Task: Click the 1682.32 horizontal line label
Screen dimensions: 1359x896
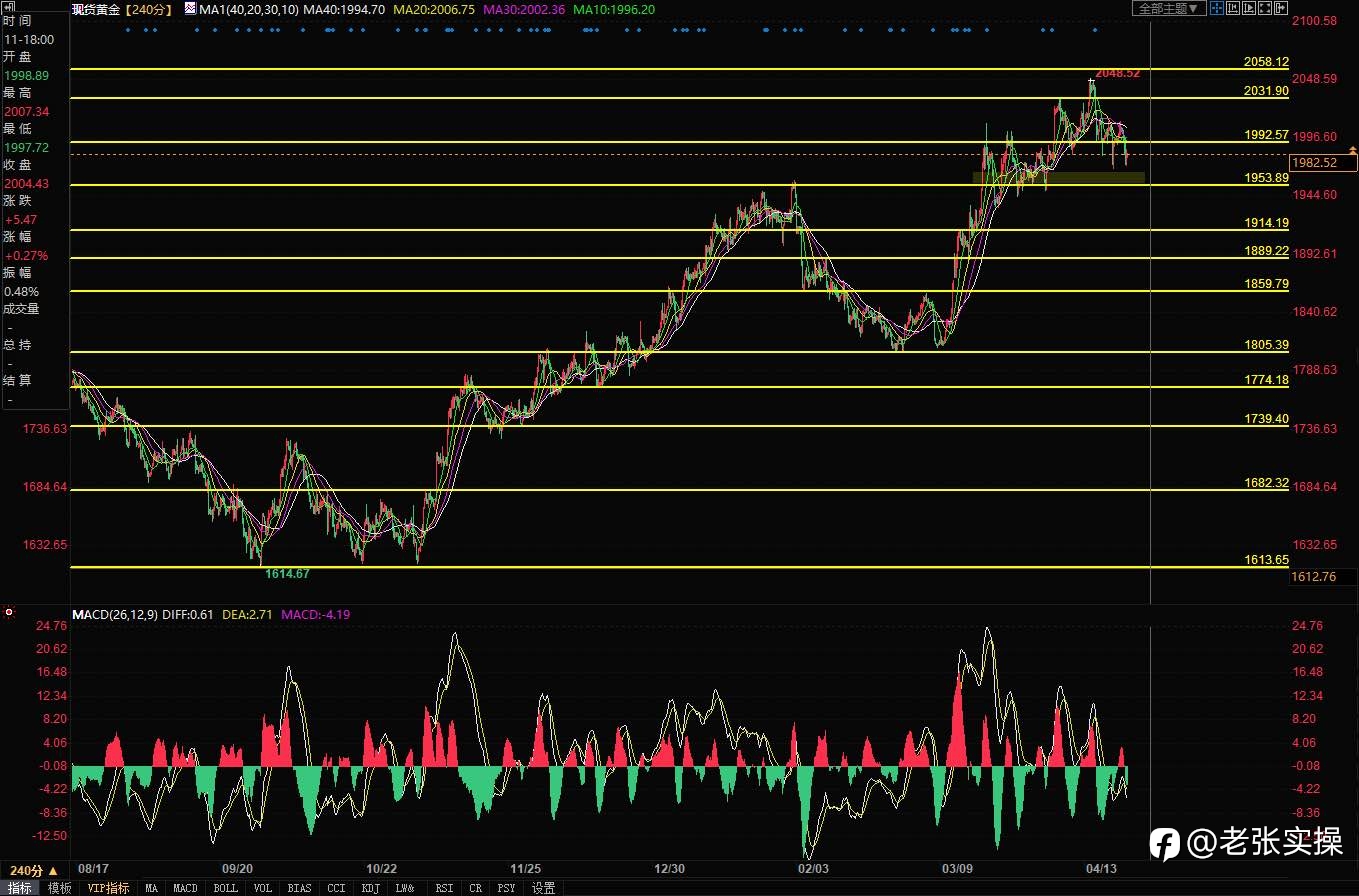Action: click(1266, 483)
